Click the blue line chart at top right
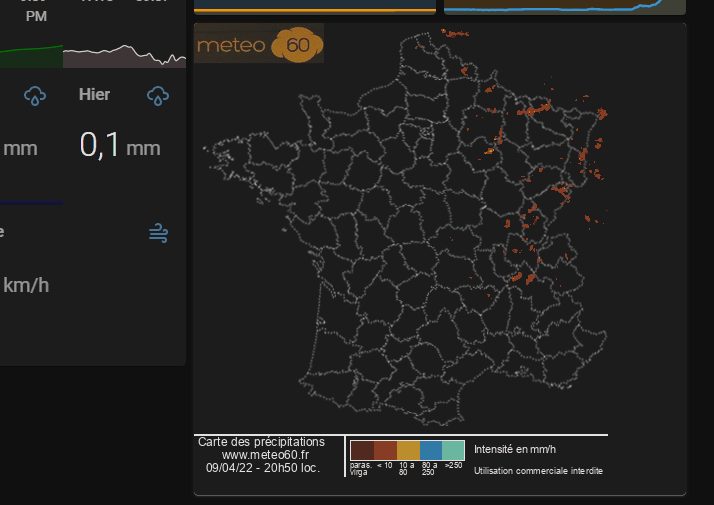This screenshot has height=505, width=714. [564, 7]
